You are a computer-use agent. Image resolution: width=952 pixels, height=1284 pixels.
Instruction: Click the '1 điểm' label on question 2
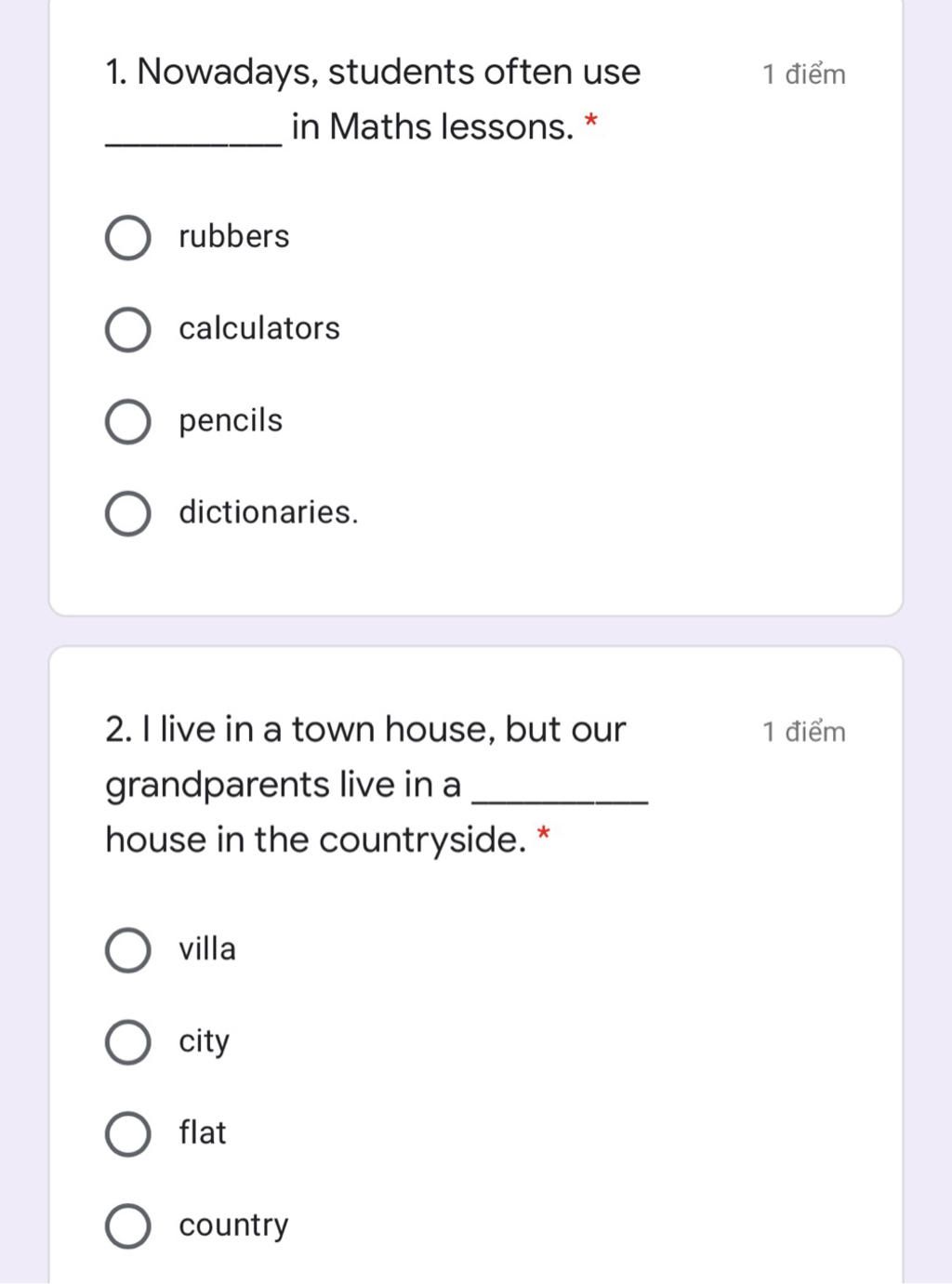[804, 732]
